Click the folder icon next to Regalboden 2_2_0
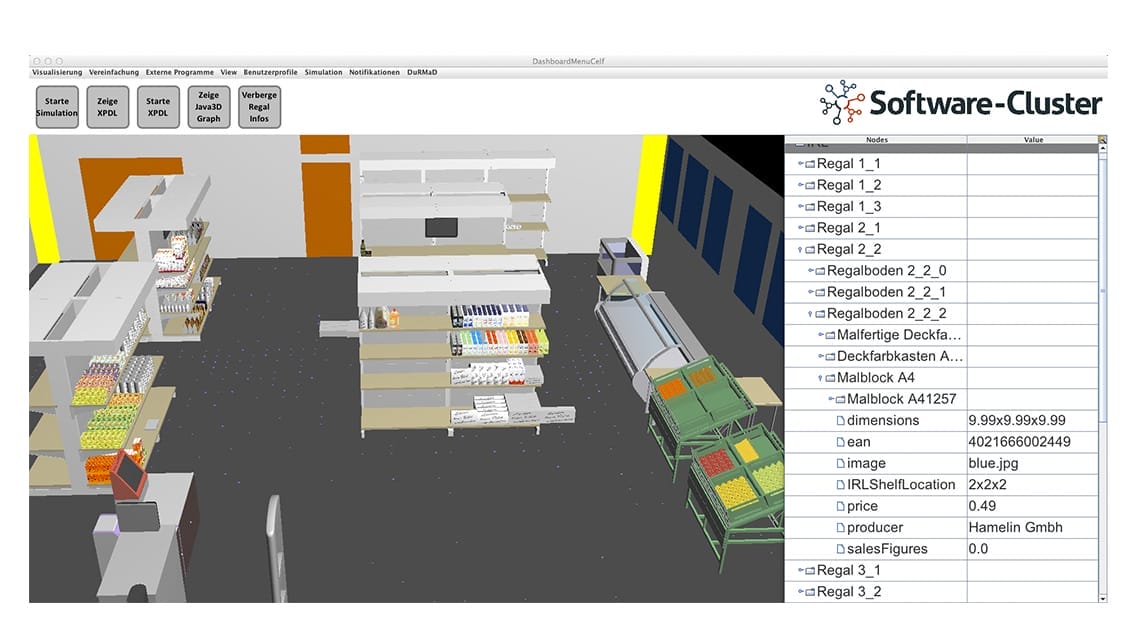Screen dimensions: 1134x636 820,271
